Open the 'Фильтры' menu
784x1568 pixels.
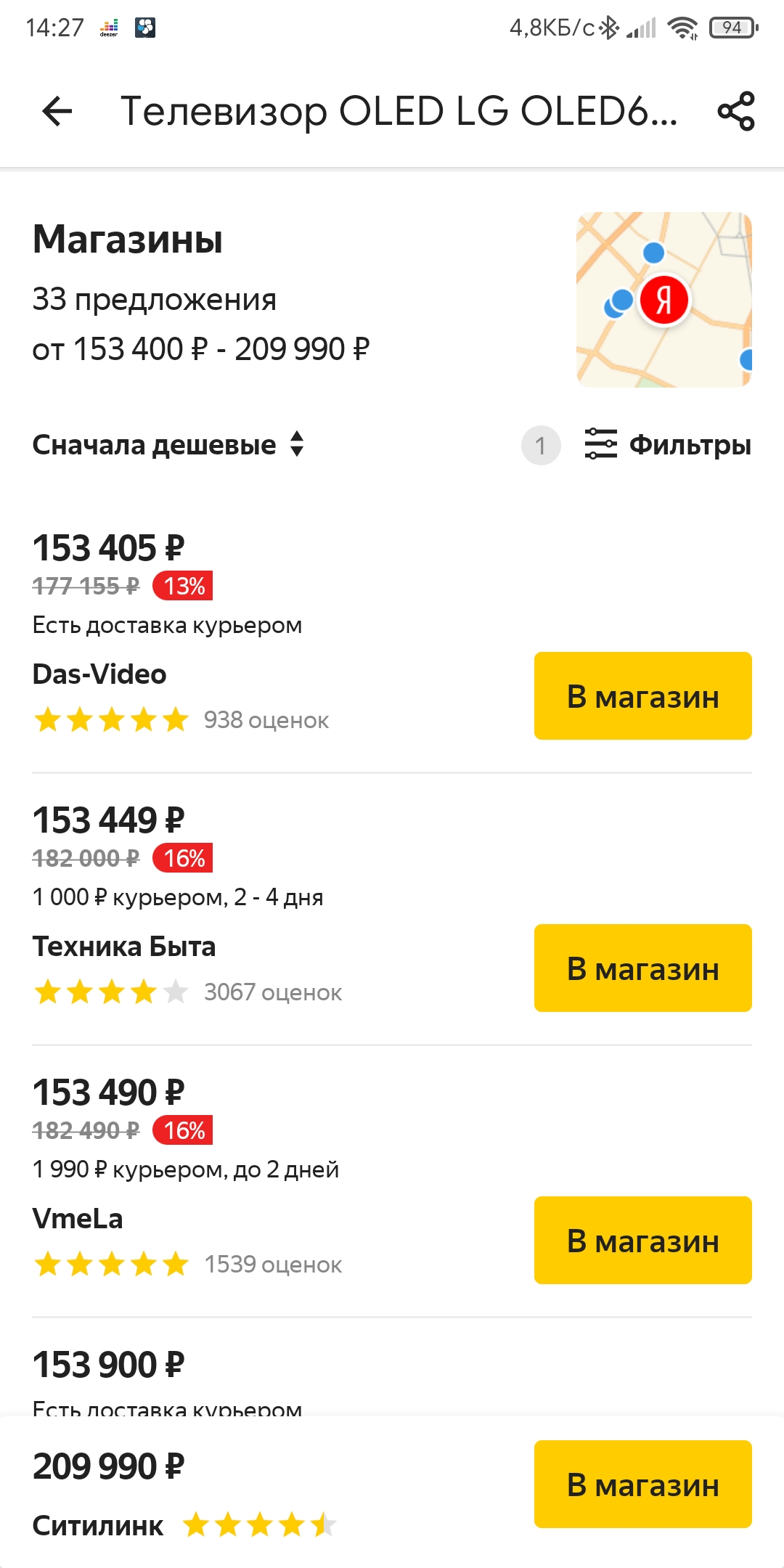690,445
